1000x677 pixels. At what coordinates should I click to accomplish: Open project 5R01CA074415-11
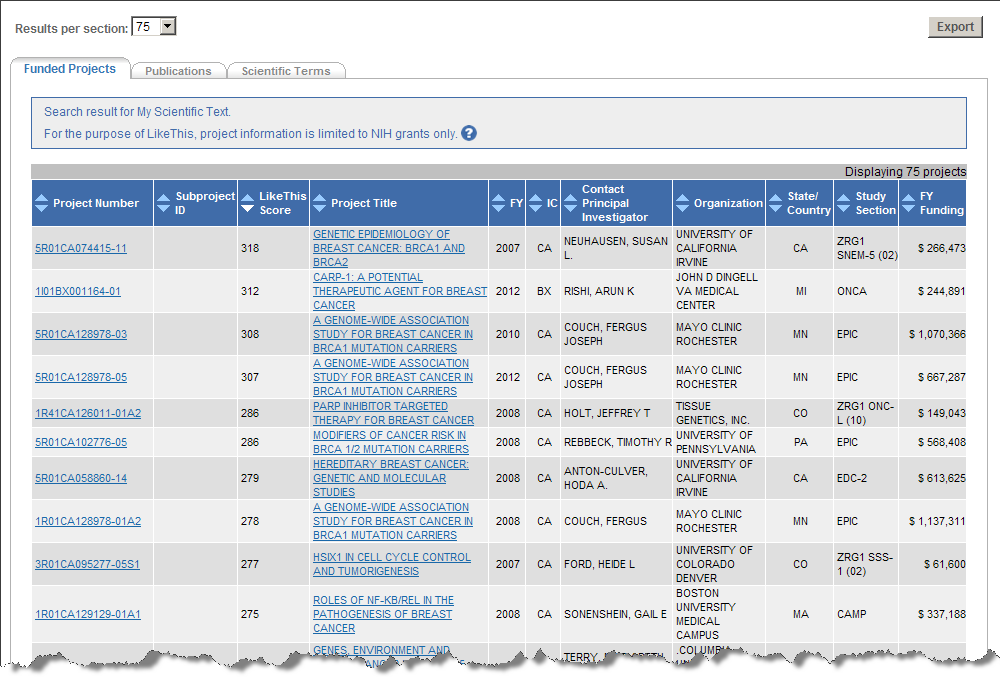point(81,248)
